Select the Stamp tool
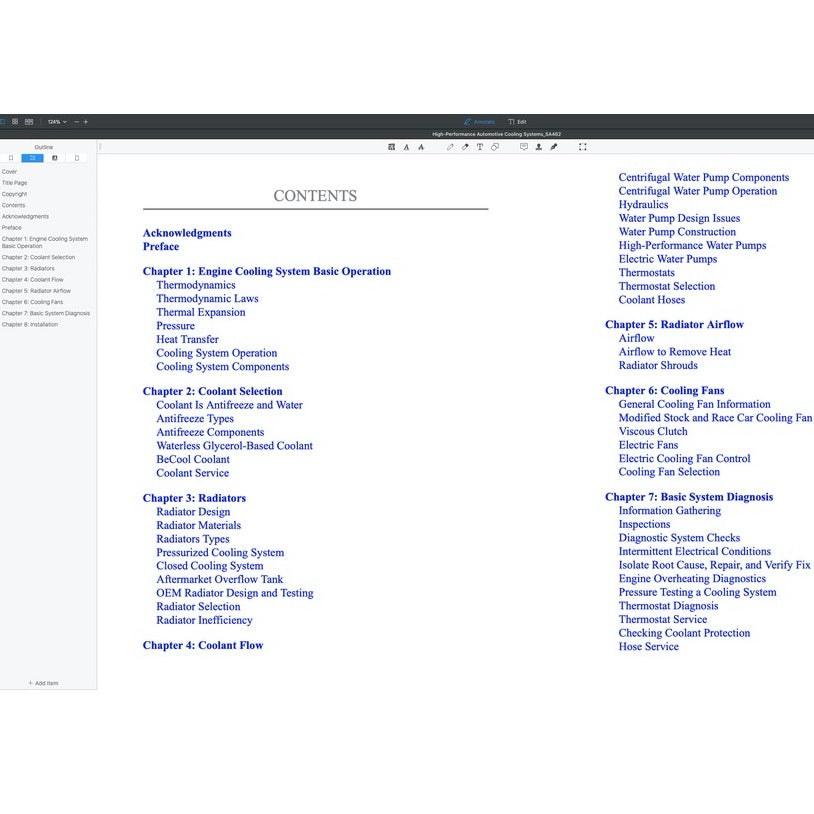 [x=538, y=147]
